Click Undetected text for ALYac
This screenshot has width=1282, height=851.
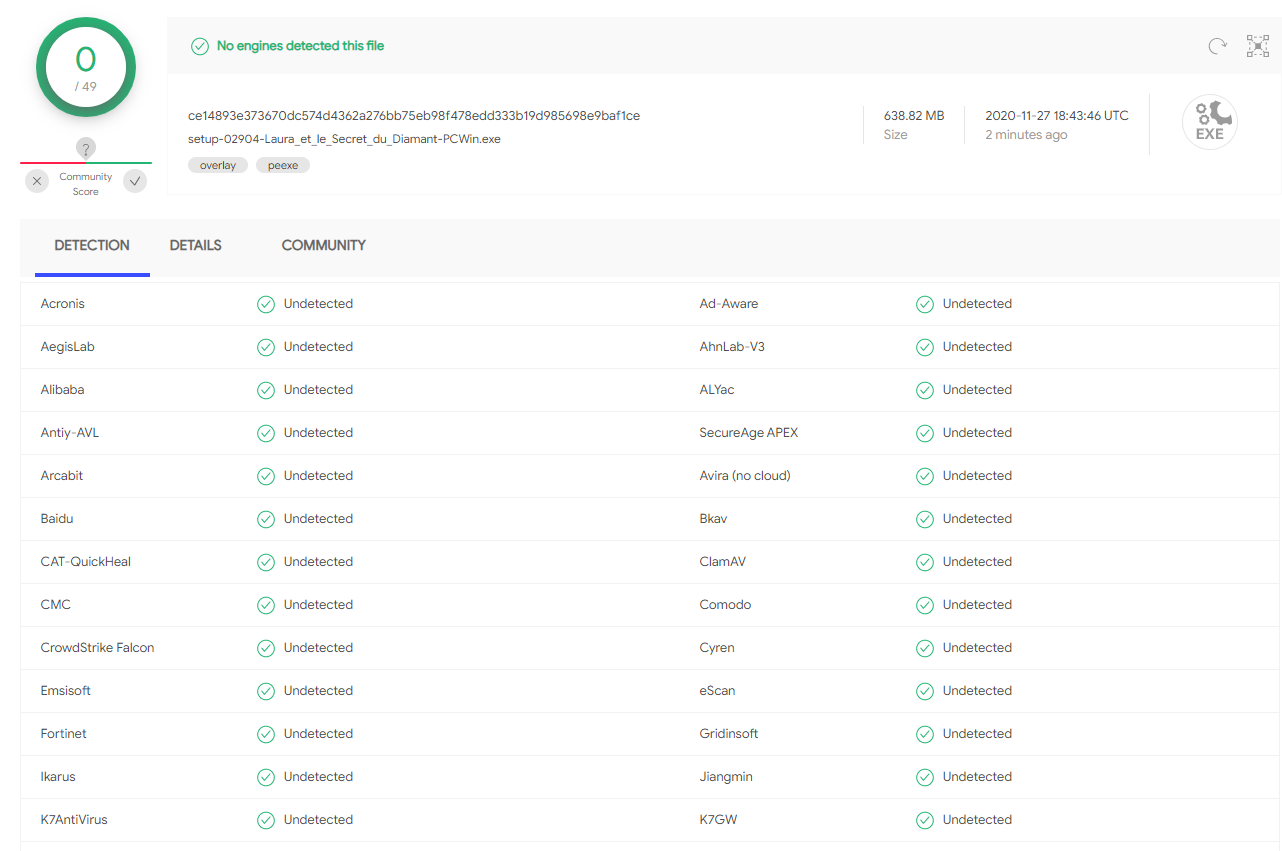click(977, 390)
